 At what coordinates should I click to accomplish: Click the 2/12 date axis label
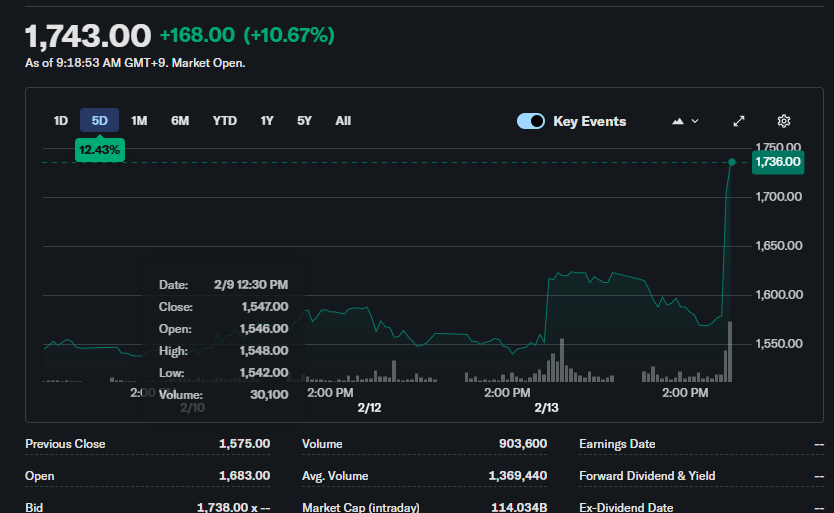[x=369, y=408]
